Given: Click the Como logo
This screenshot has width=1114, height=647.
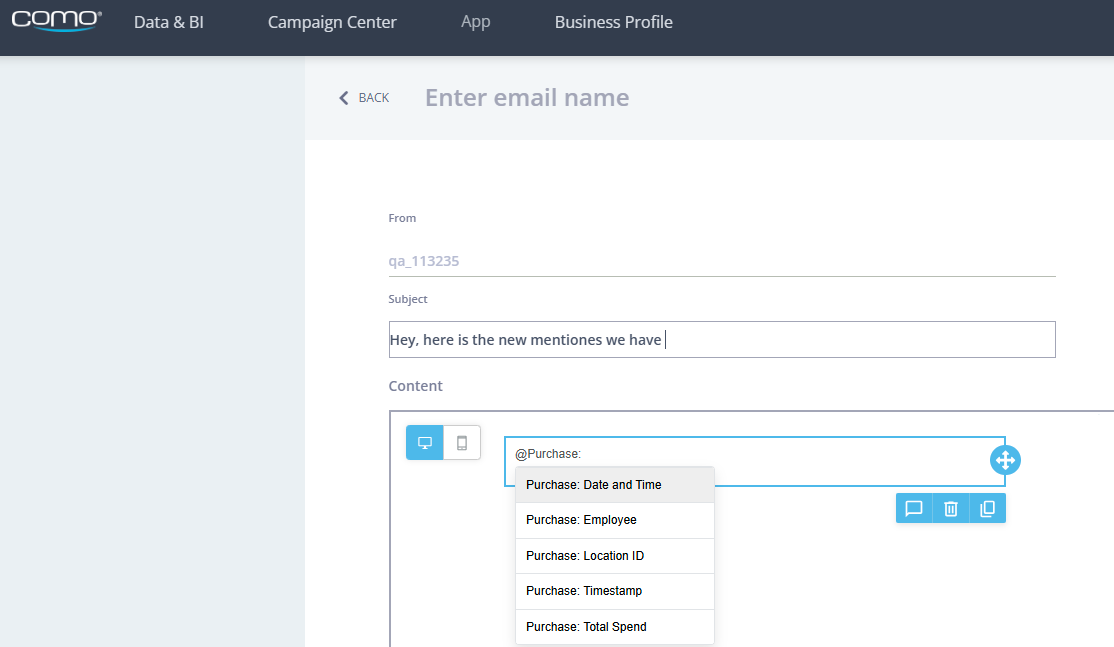Looking at the screenshot, I should pyautogui.click(x=57, y=21).
